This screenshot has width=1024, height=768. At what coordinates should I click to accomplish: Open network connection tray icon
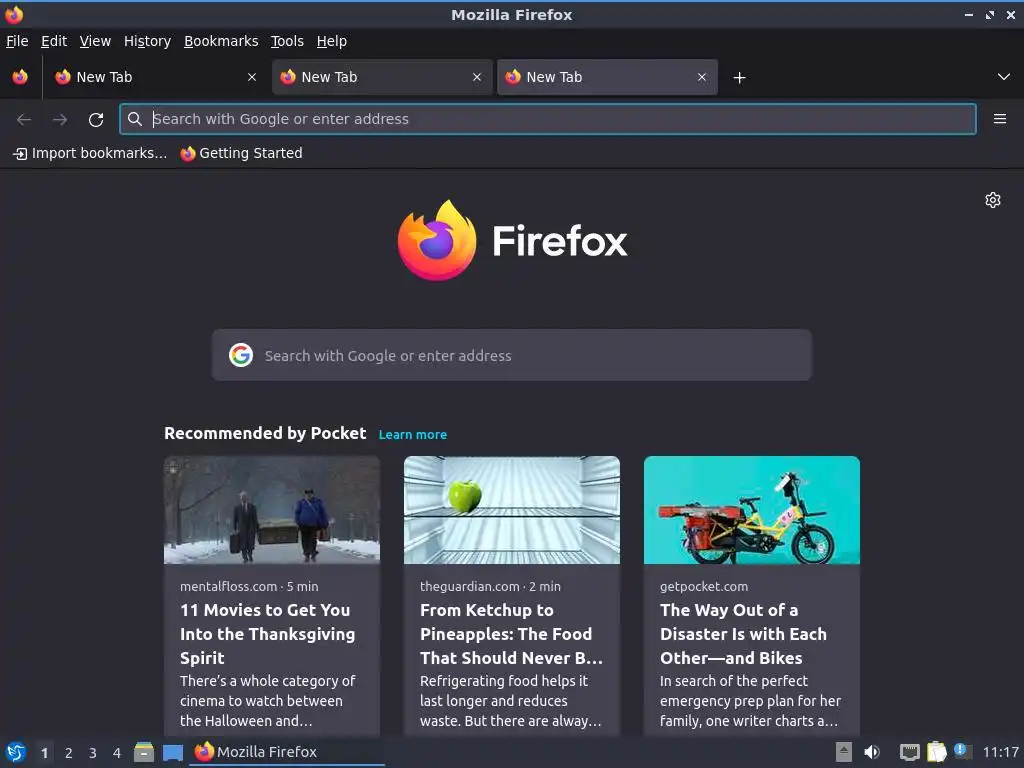pyautogui.click(x=910, y=752)
